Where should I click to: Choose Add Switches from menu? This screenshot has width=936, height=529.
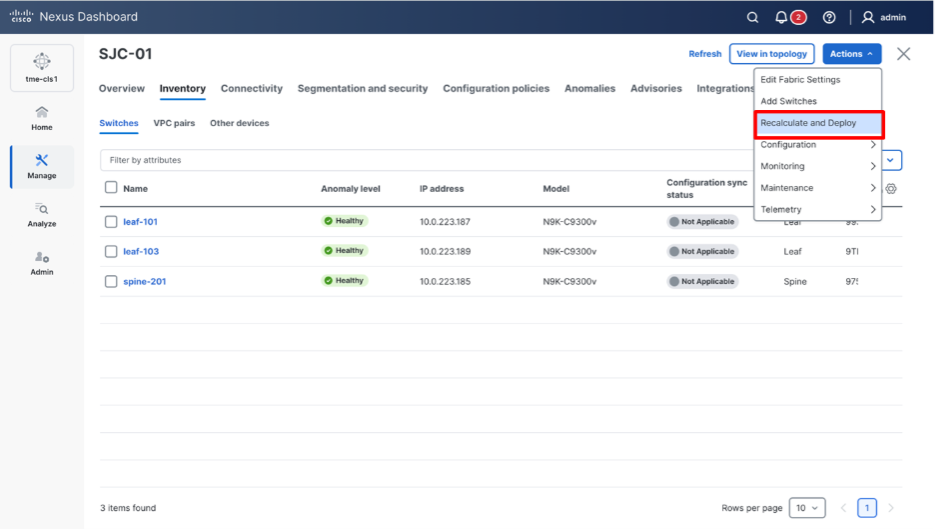788,101
